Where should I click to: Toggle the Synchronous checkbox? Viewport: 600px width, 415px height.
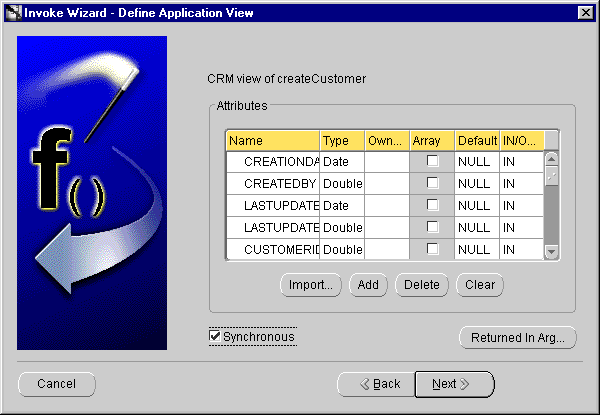[x=215, y=337]
